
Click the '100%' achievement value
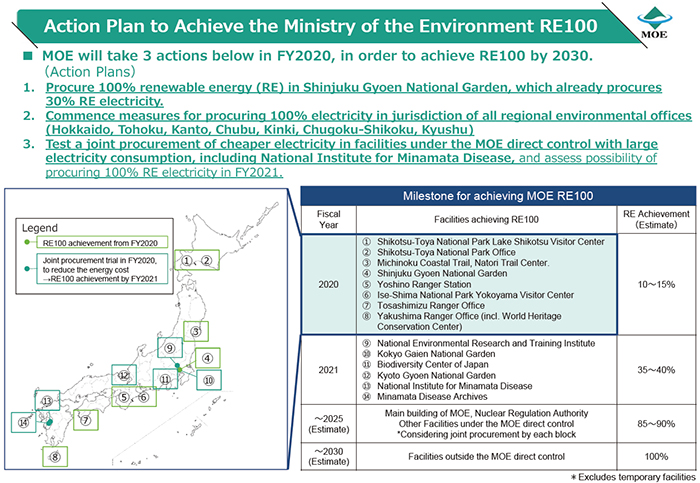(656, 456)
